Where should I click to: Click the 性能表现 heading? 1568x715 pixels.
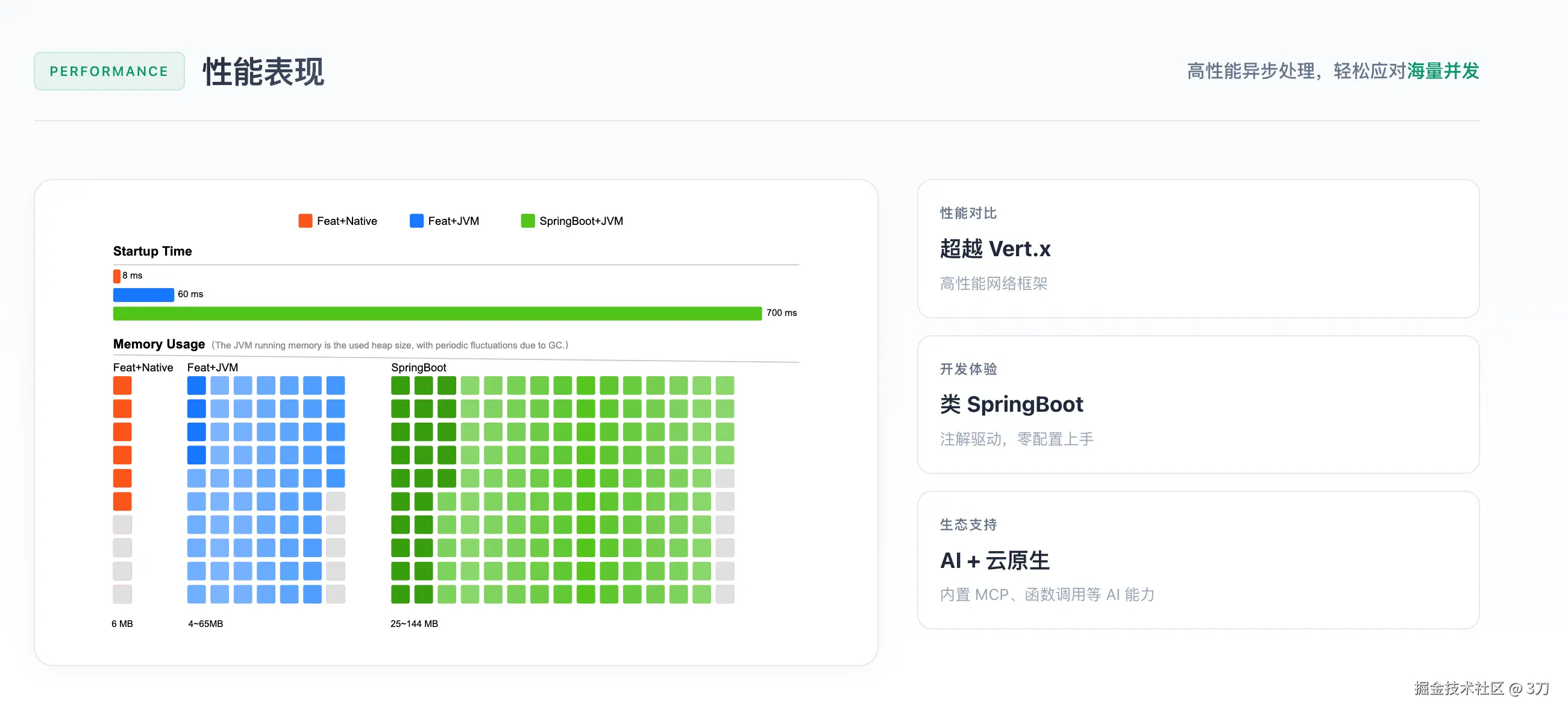263,72
